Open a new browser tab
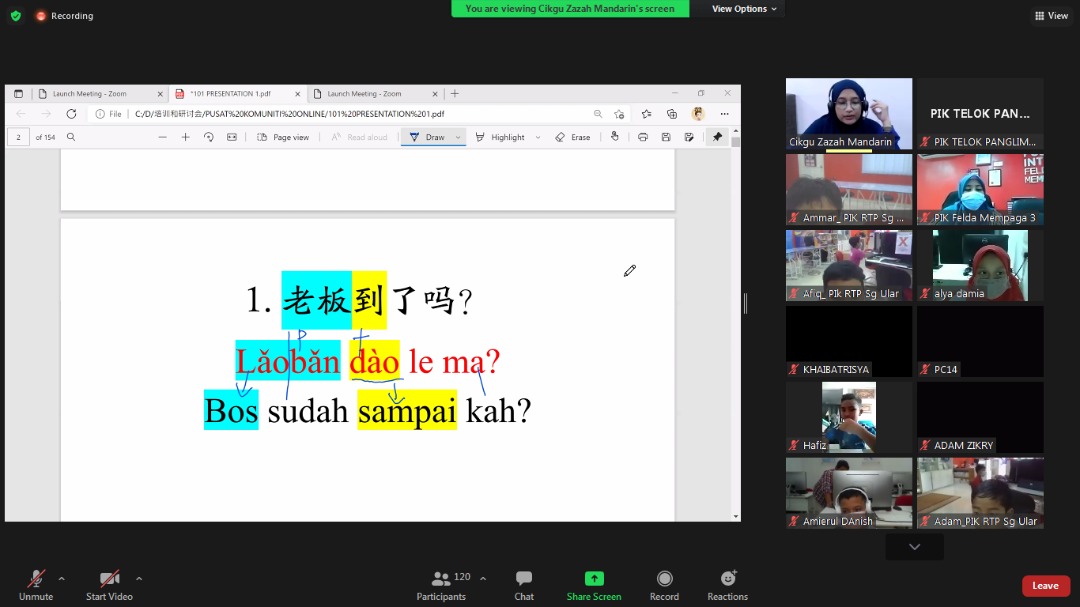 point(455,94)
